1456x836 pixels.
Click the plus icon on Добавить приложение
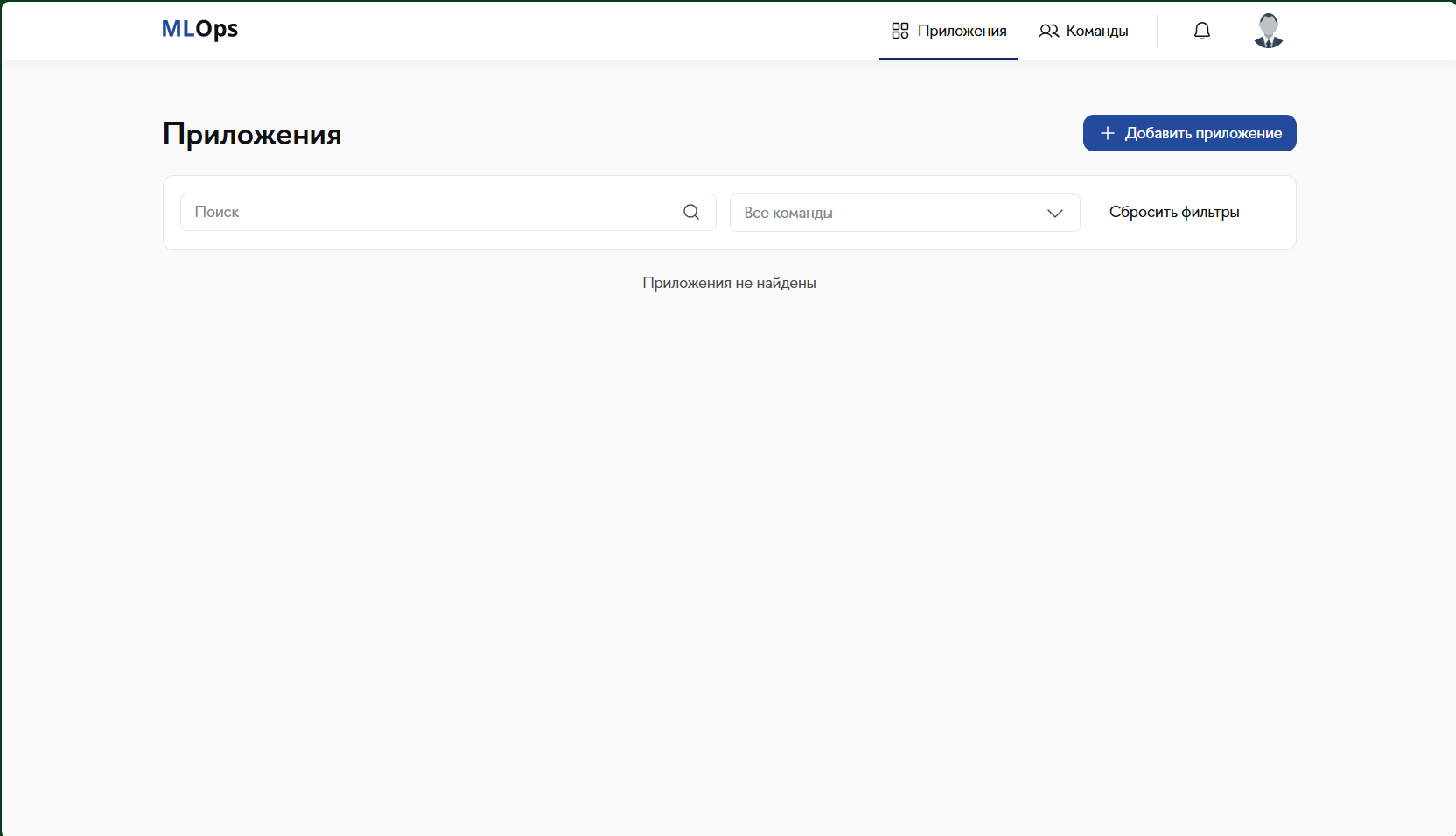pyautogui.click(x=1107, y=133)
